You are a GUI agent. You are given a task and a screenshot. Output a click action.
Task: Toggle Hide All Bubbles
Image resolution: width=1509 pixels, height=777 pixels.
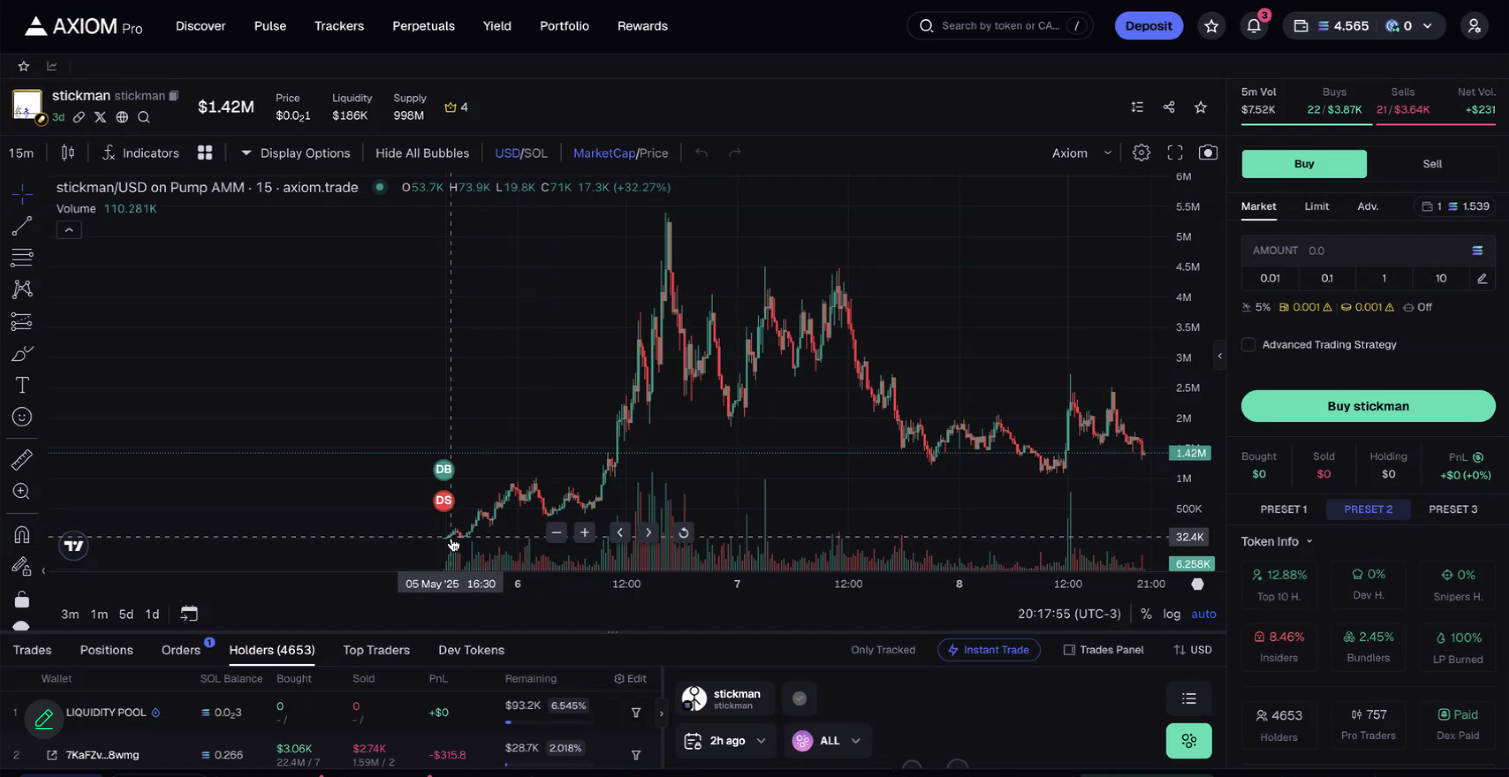[x=422, y=153]
